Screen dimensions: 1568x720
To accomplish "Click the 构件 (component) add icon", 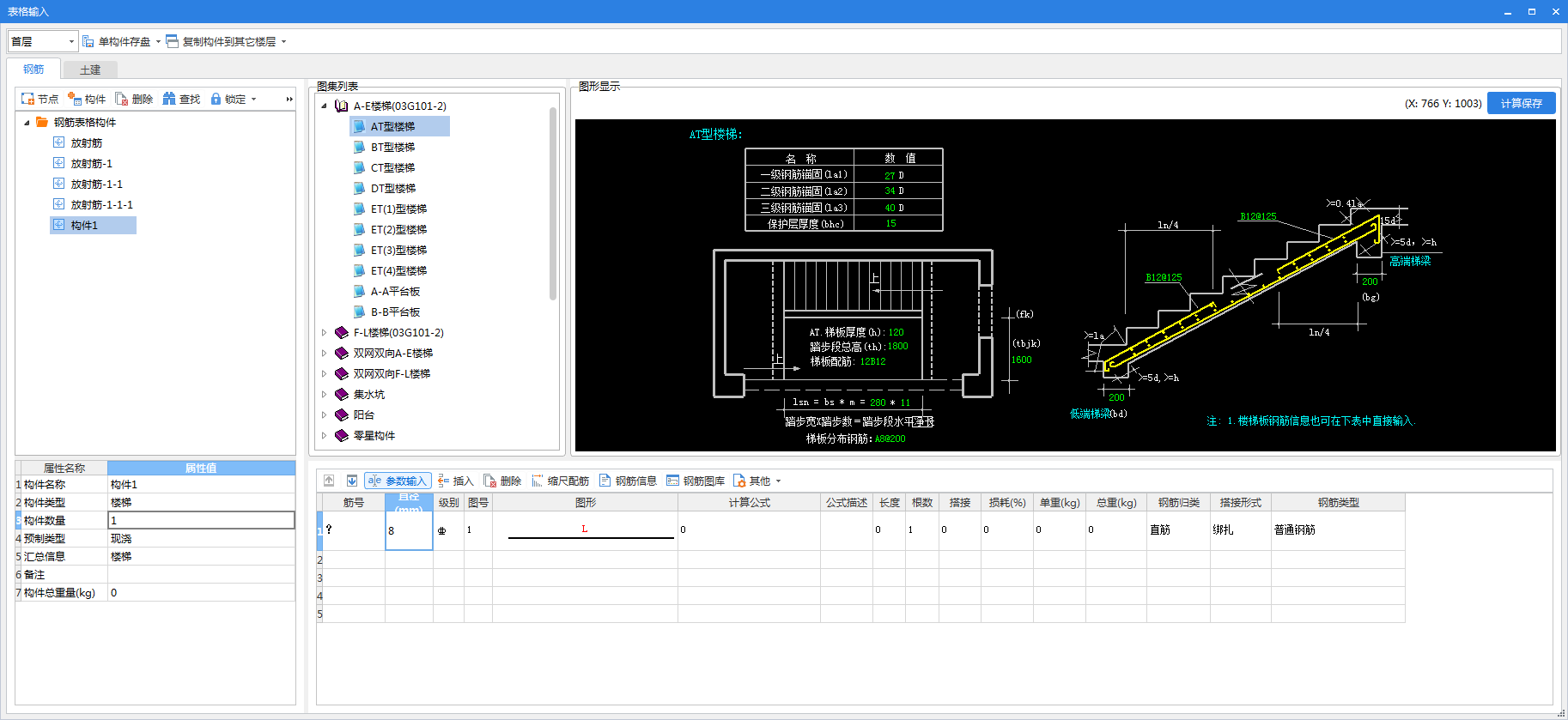I will 75,99.
